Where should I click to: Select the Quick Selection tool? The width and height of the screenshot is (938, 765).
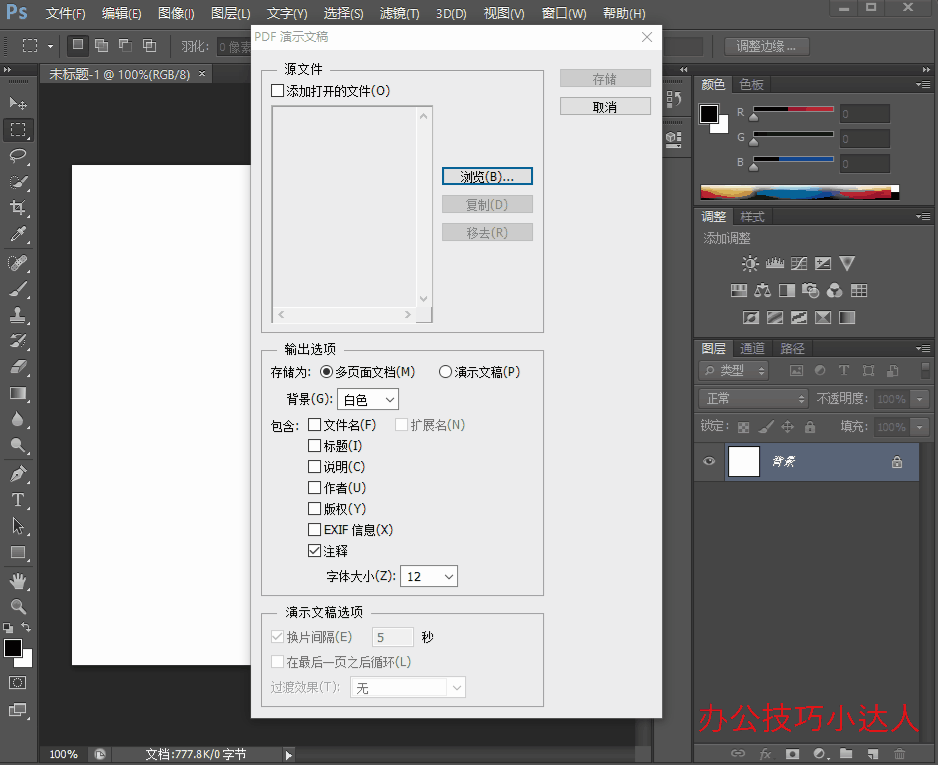pyautogui.click(x=18, y=182)
